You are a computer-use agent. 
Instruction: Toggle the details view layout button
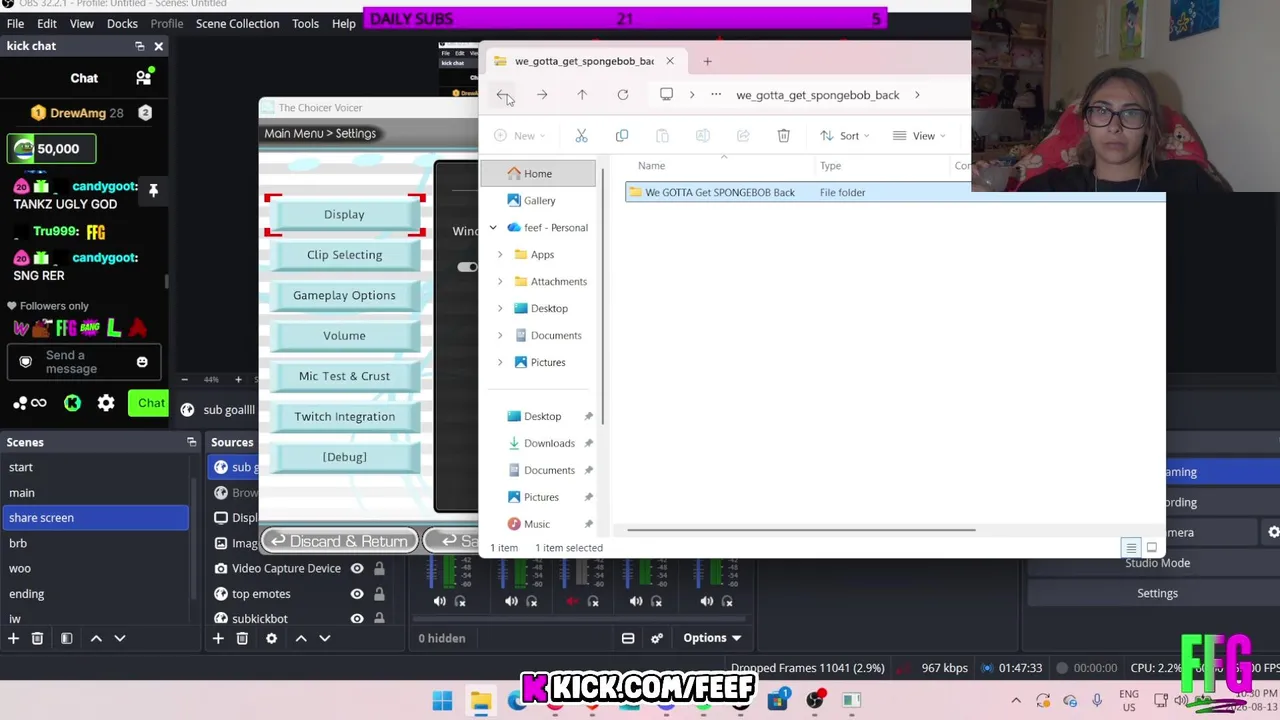click(1131, 548)
